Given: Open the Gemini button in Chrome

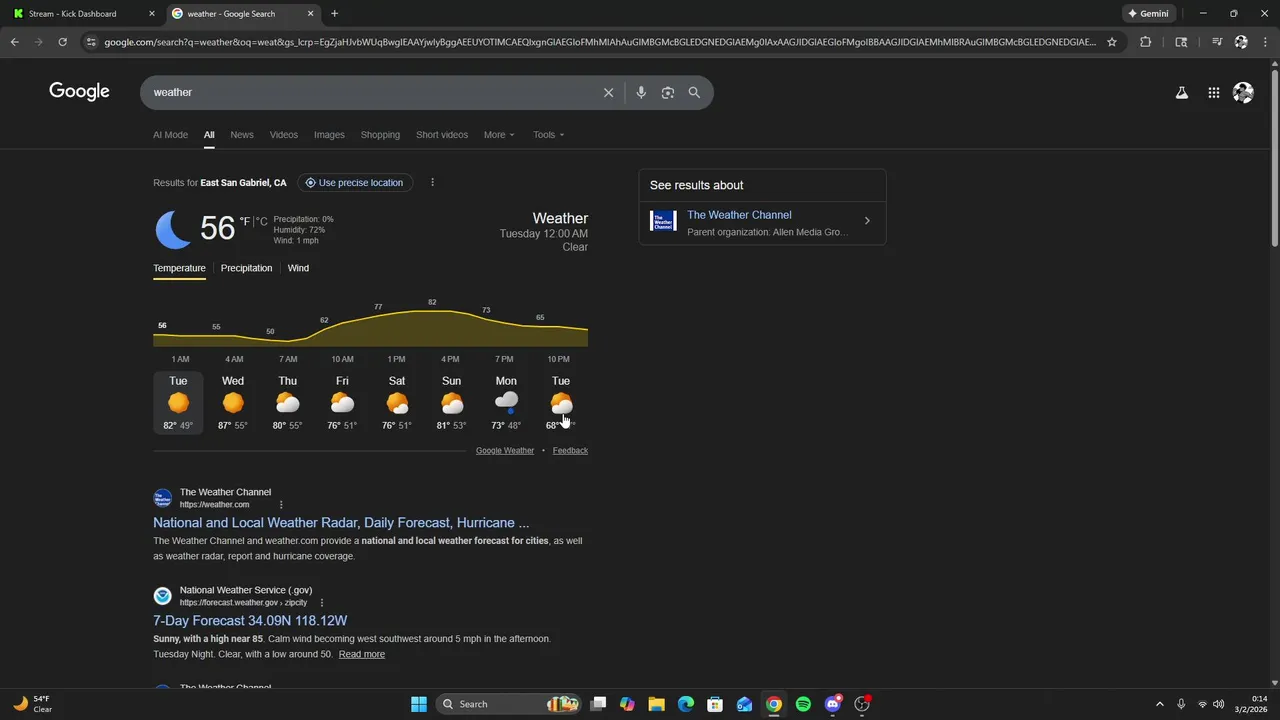Looking at the screenshot, I should (x=1148, y=14).
